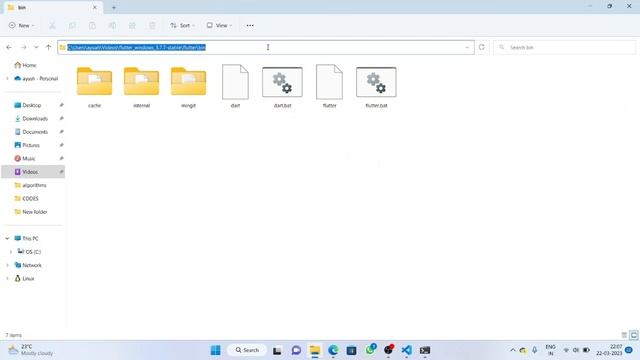The image size is (640, 360).
Task: Go up one folder level arrow
Action: [48, 47]
